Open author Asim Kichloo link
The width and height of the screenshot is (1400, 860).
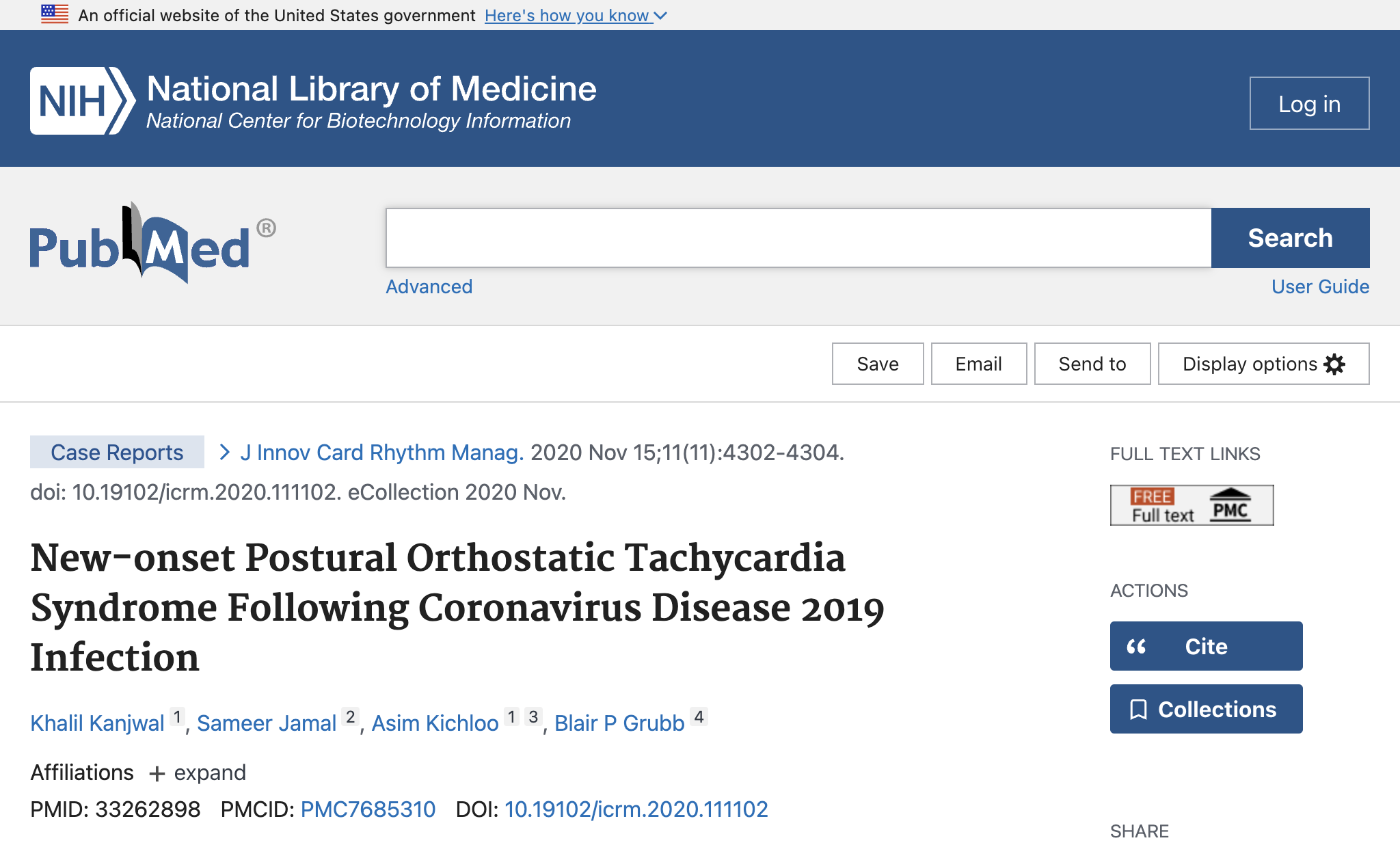tap(435, 723)
